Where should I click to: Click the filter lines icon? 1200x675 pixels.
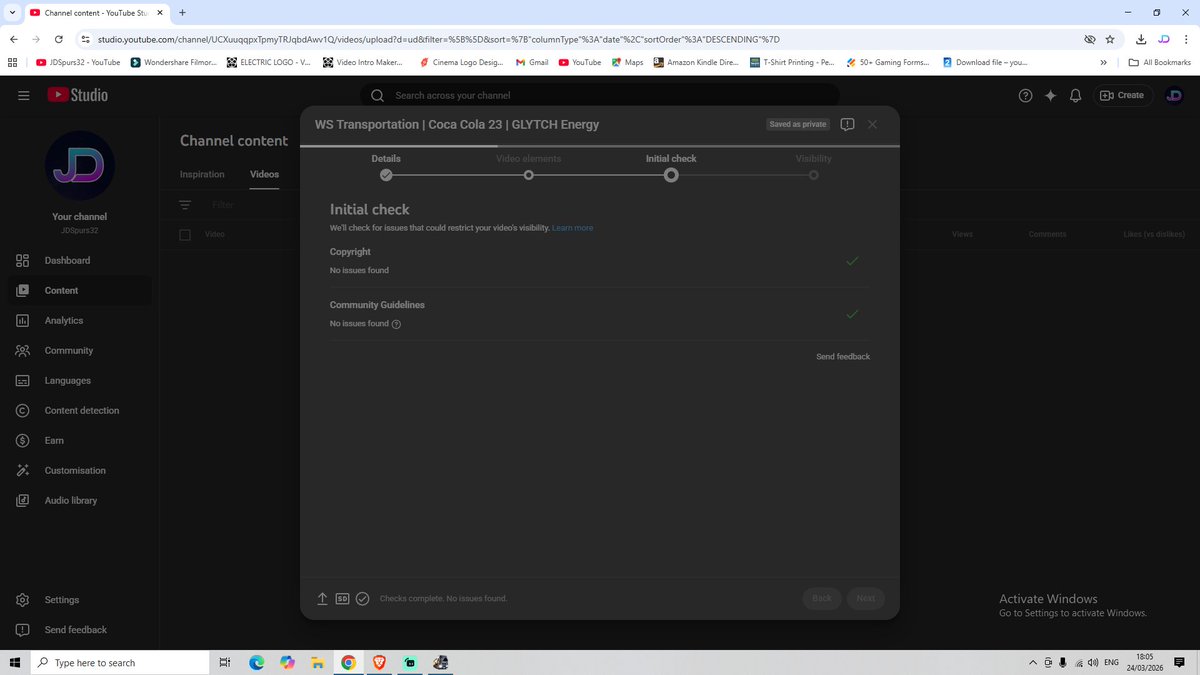pyautogui.click(x=185, y=205)
